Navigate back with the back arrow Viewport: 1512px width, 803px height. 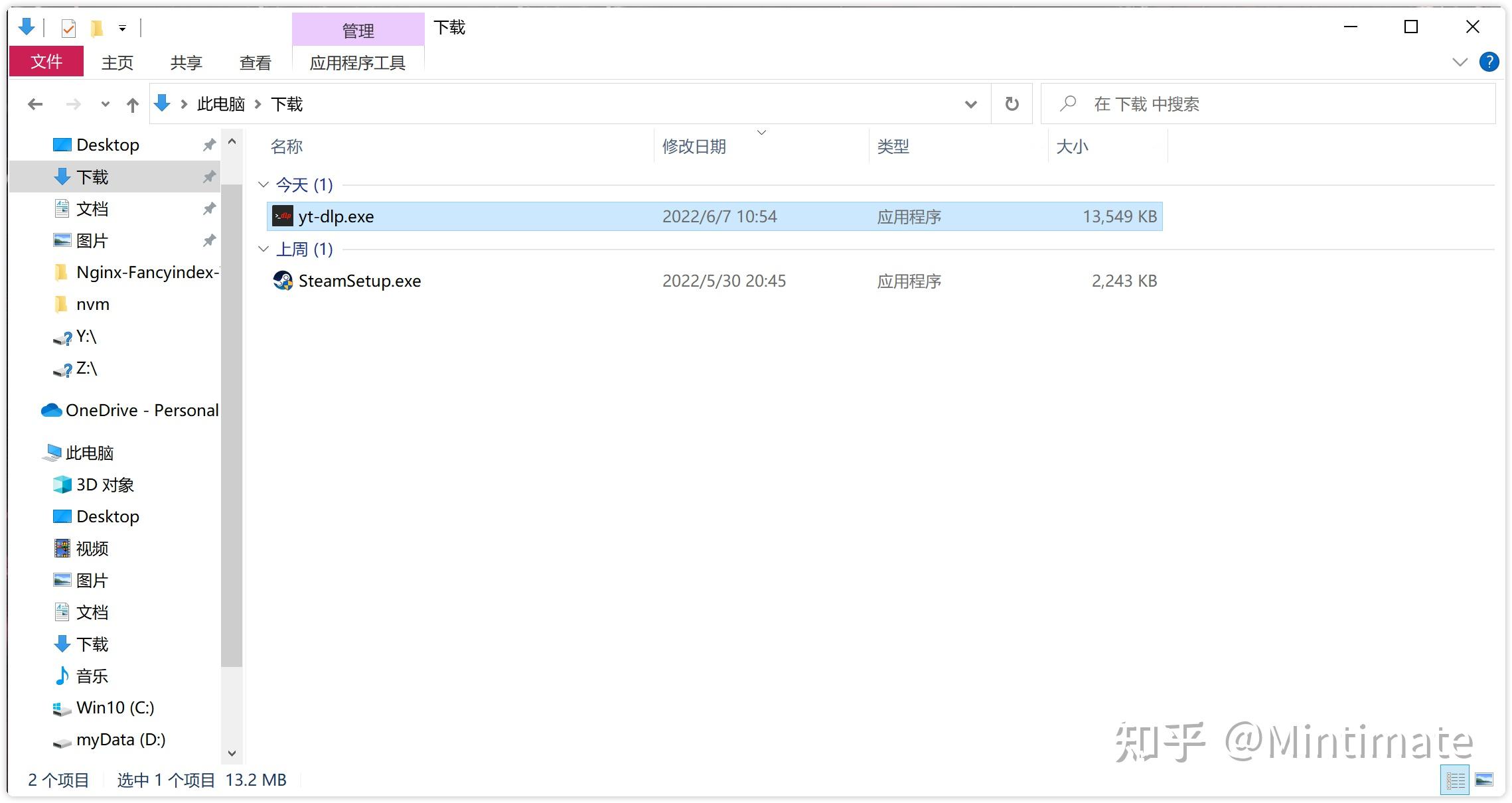[x=35, y=104]
